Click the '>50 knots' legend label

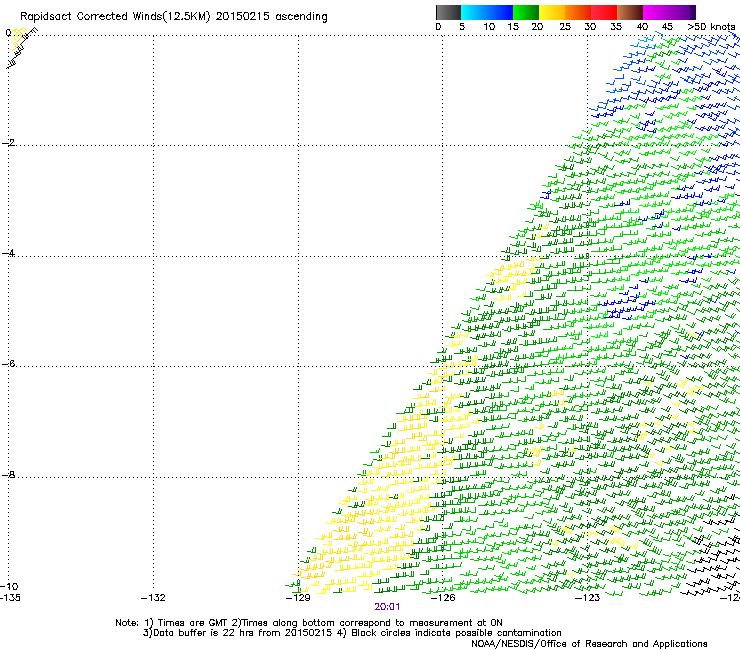pyautogui.click(x=711, y=27)
